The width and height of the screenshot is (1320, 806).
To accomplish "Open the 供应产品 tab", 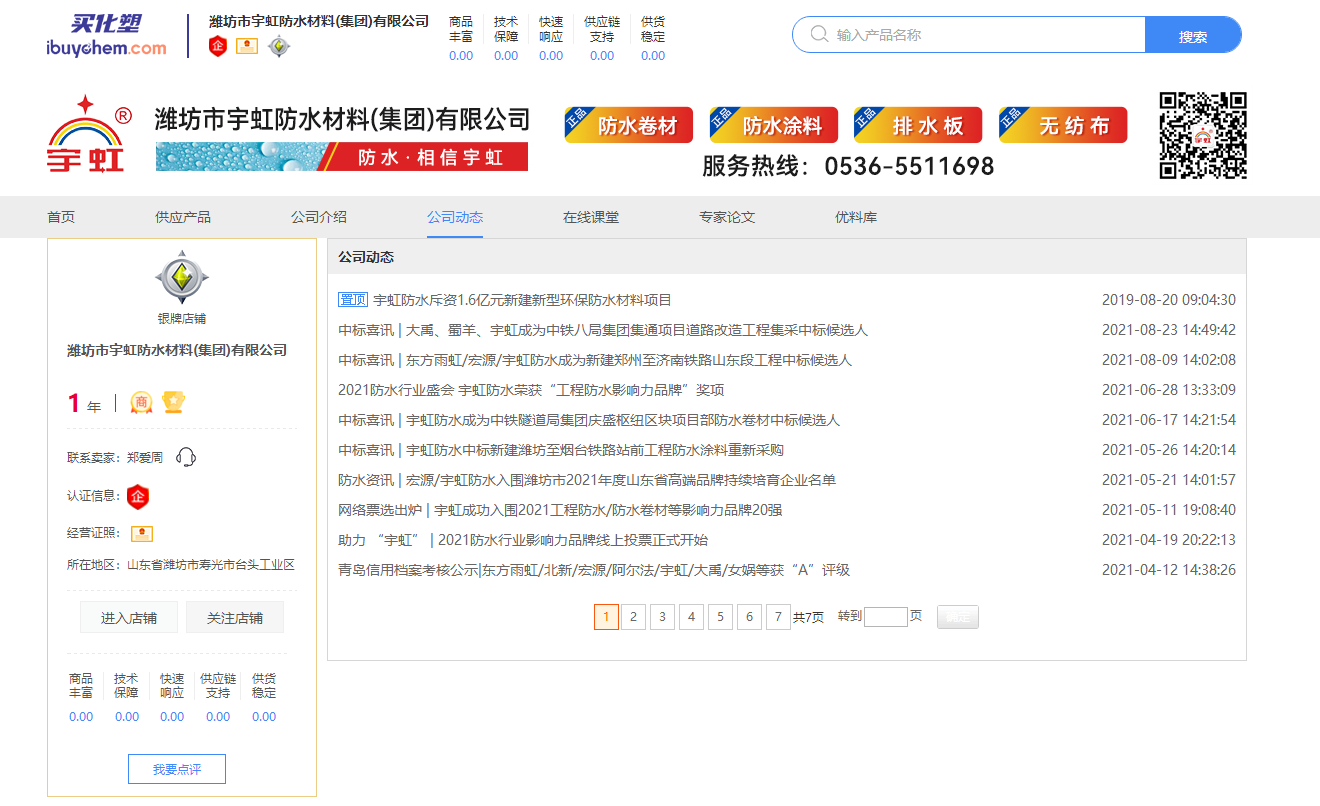I will 183,217.
